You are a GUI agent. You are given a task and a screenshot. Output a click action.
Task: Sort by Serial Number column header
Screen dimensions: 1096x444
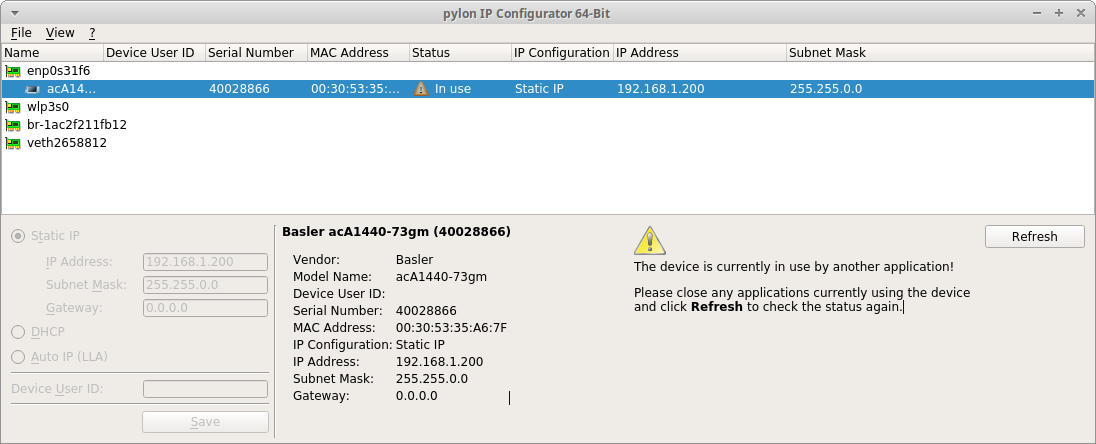[257, 52]
